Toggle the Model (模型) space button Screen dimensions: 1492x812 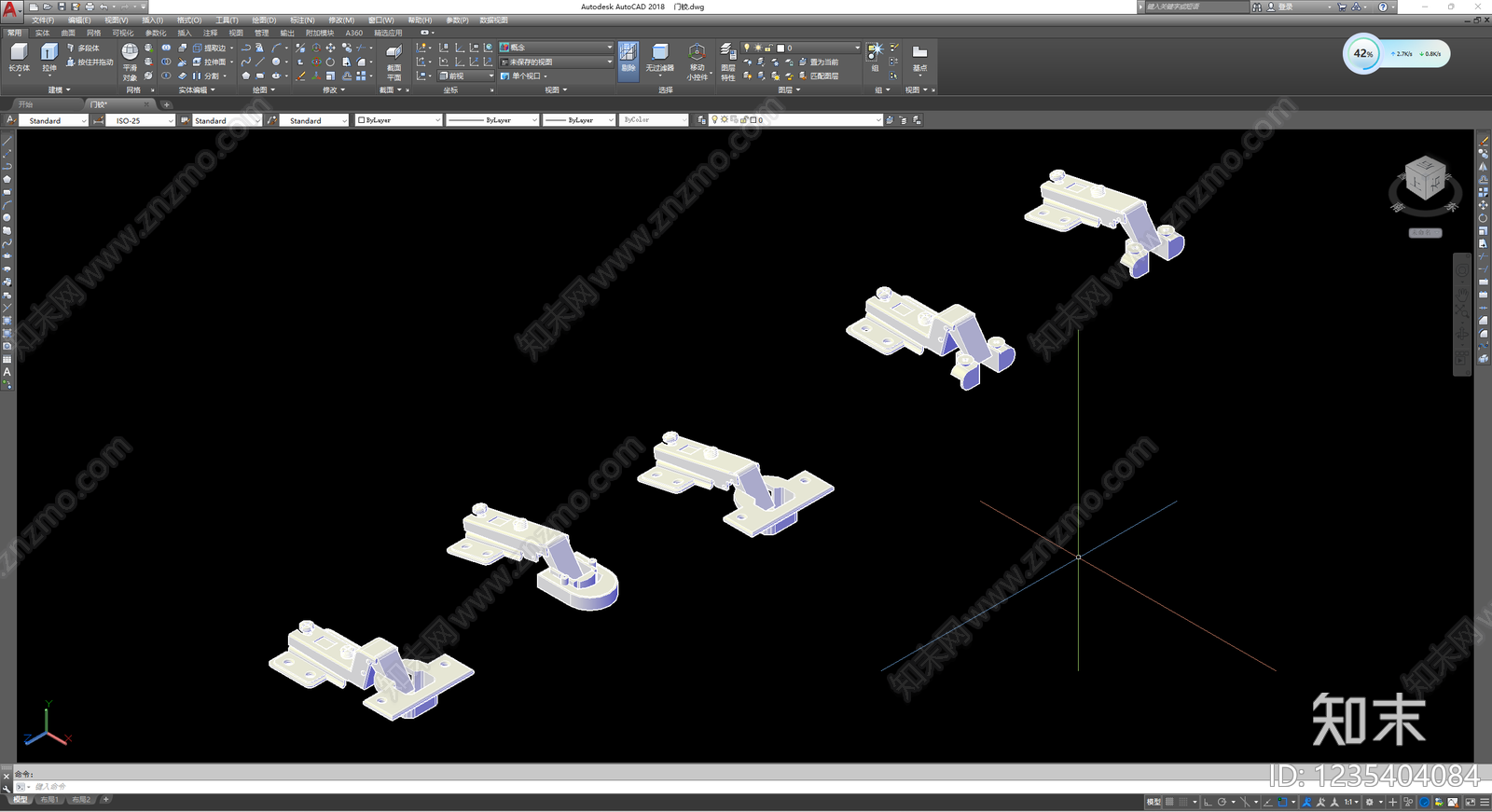pos(1154,802)
